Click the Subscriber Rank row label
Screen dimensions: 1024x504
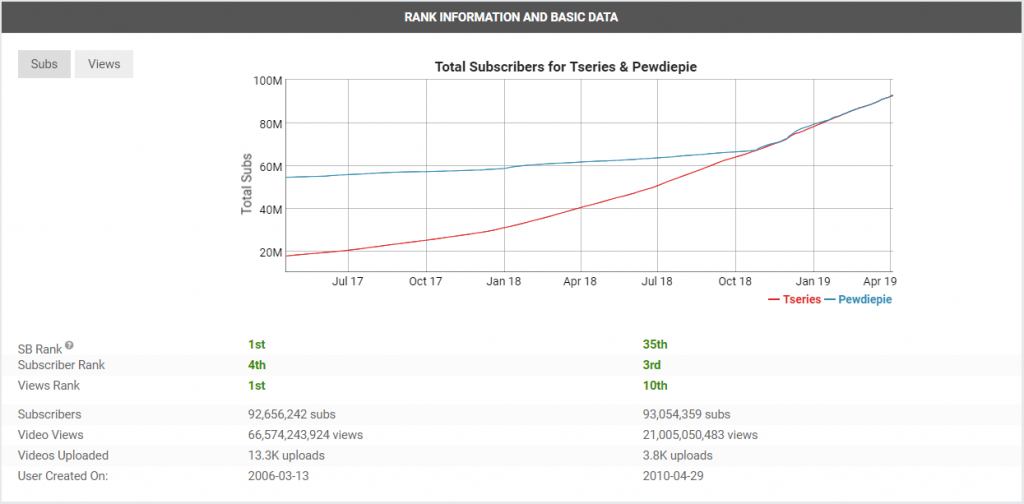[x=61, y=365]
